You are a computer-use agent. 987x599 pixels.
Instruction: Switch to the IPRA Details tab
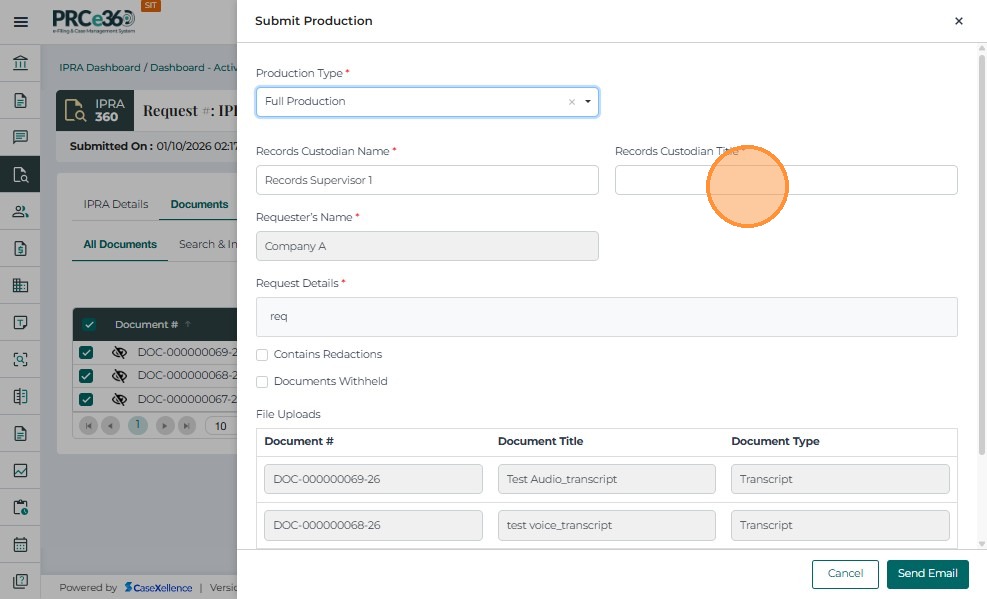(x=116, y=205)
